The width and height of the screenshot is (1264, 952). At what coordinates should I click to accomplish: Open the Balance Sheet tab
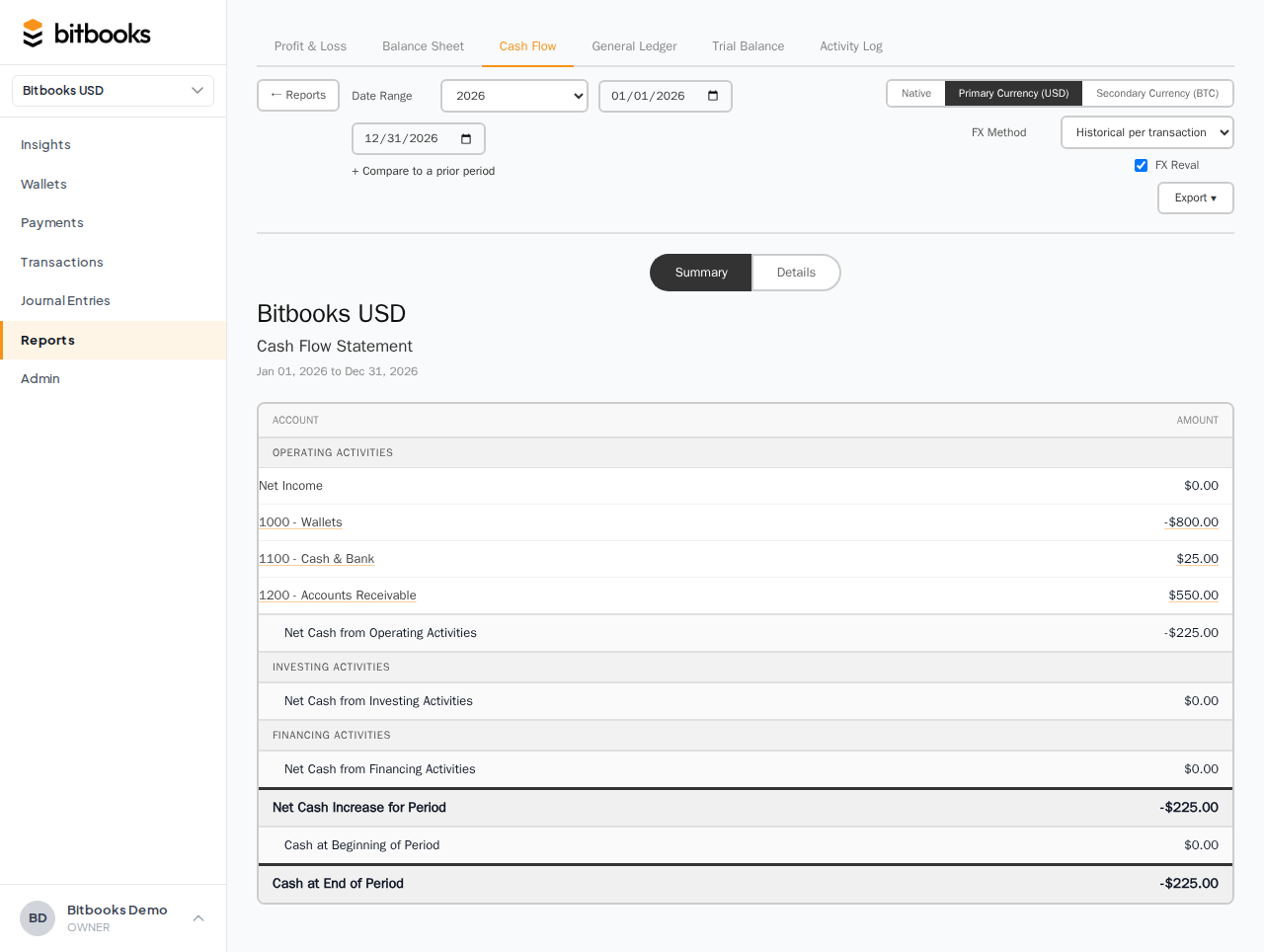tap(423, 46)
